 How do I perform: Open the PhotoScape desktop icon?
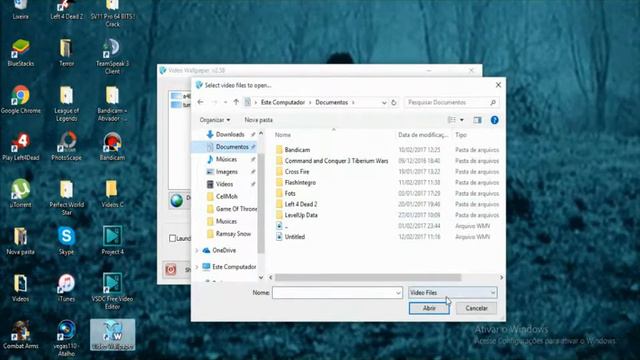[66, 147]
